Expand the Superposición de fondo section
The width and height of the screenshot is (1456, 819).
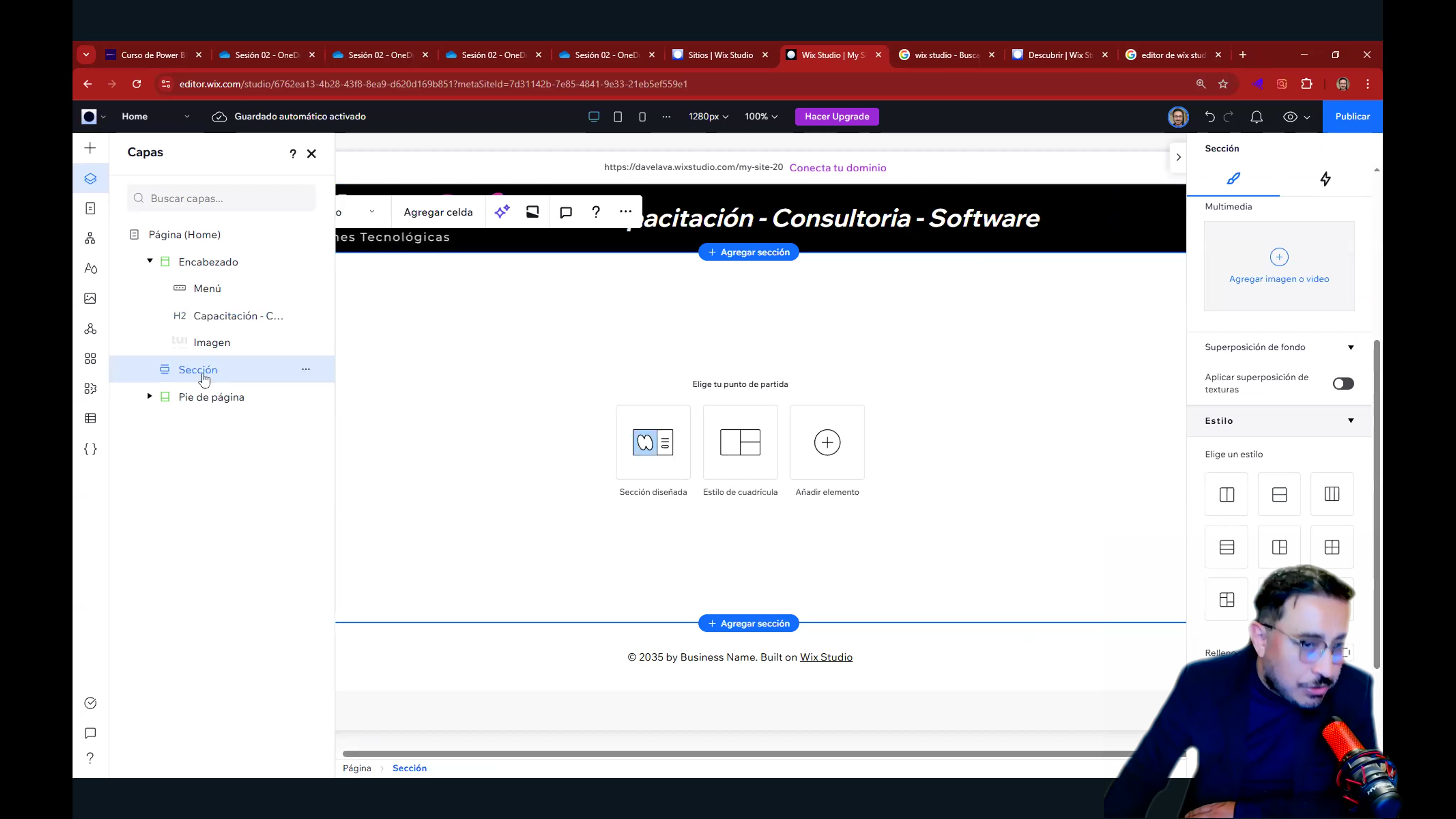pos(1350,347)
